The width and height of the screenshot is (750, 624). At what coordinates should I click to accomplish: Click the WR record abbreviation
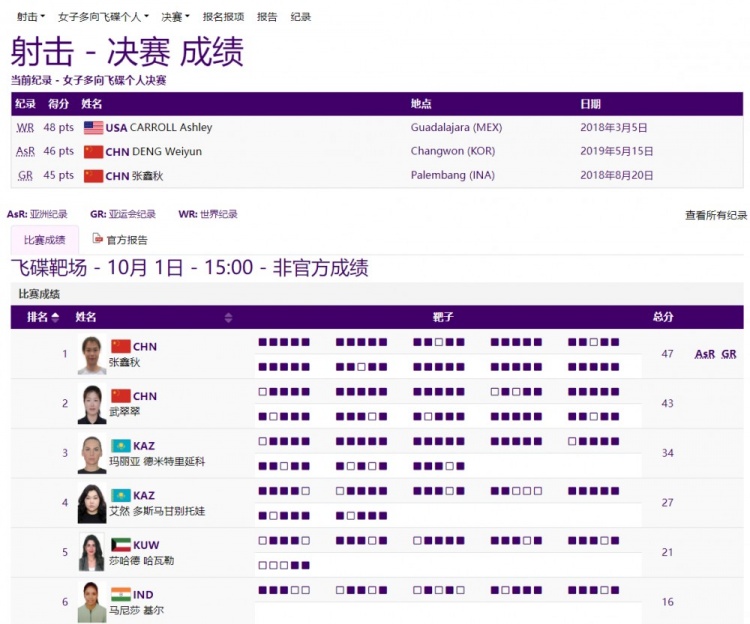coord(25,128)
